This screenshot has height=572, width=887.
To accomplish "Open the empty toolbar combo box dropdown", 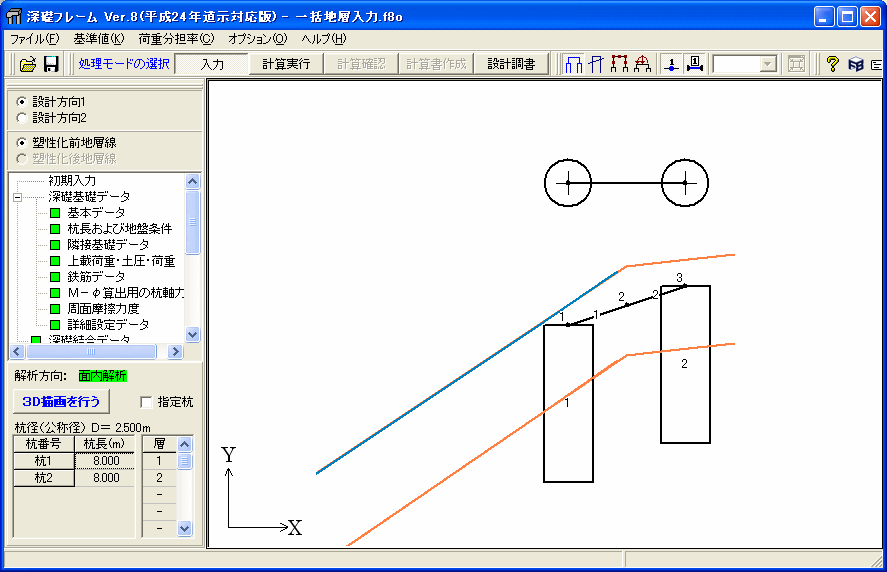I will (767, 64).
